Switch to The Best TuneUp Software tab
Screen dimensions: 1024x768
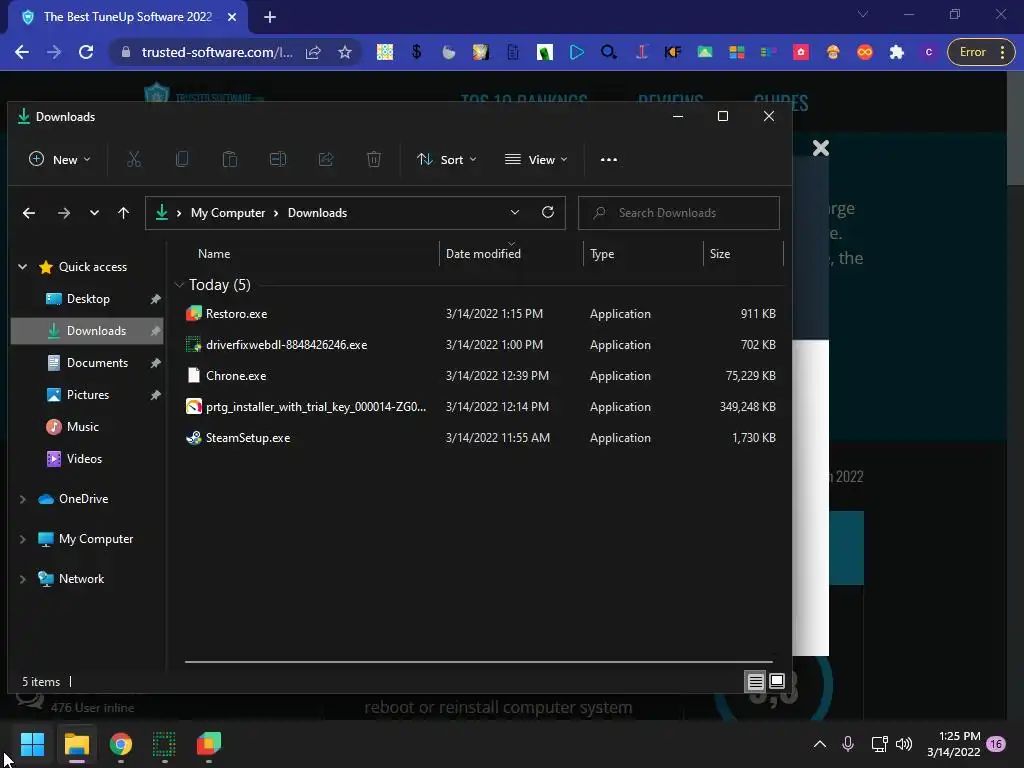[128, 17]
